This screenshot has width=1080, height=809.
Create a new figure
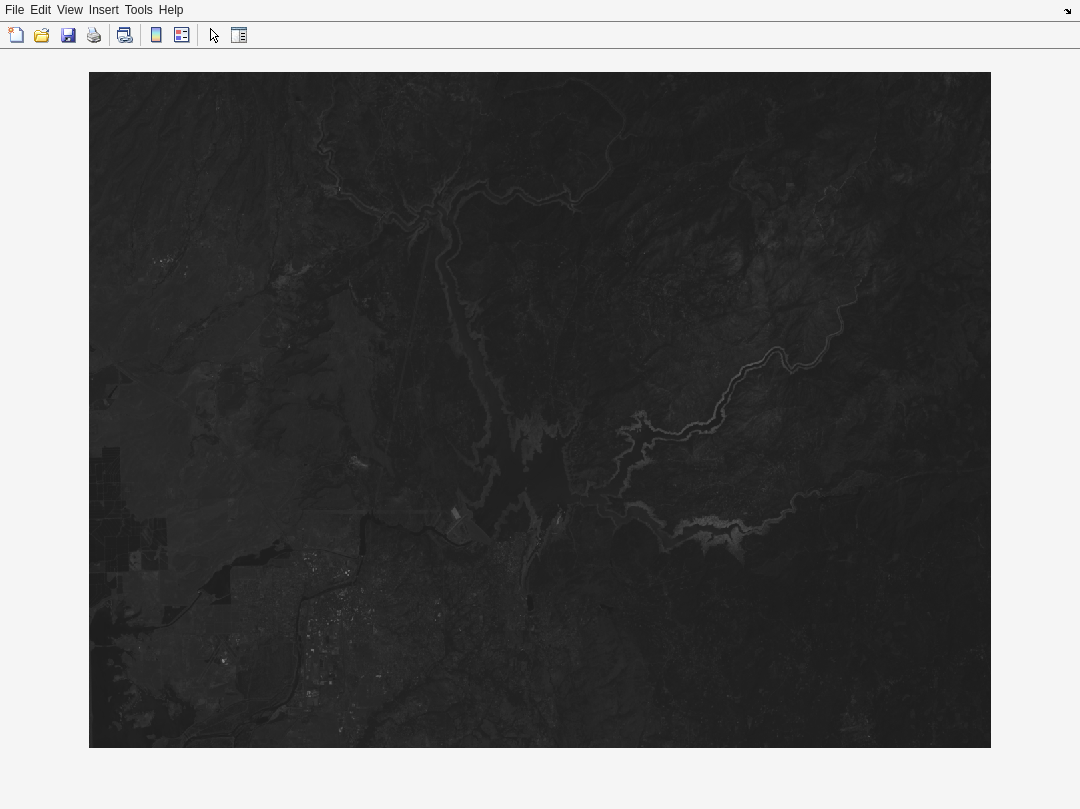pyautogui.click(x=16, y=35)
